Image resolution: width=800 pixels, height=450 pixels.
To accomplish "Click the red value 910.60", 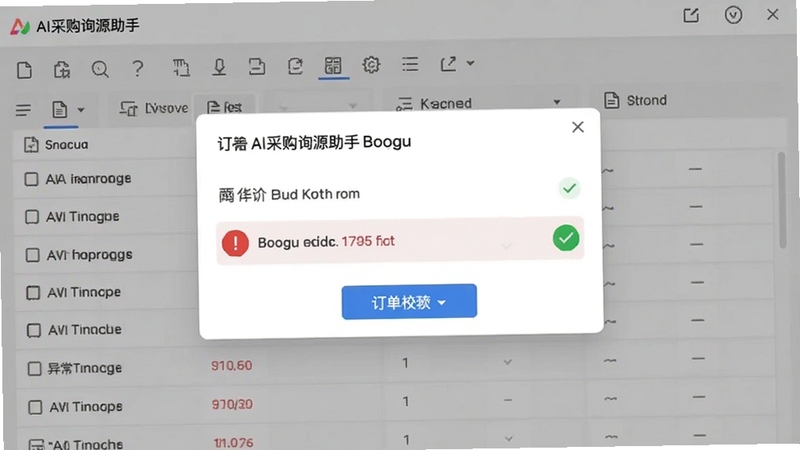I will click(232, 366).
